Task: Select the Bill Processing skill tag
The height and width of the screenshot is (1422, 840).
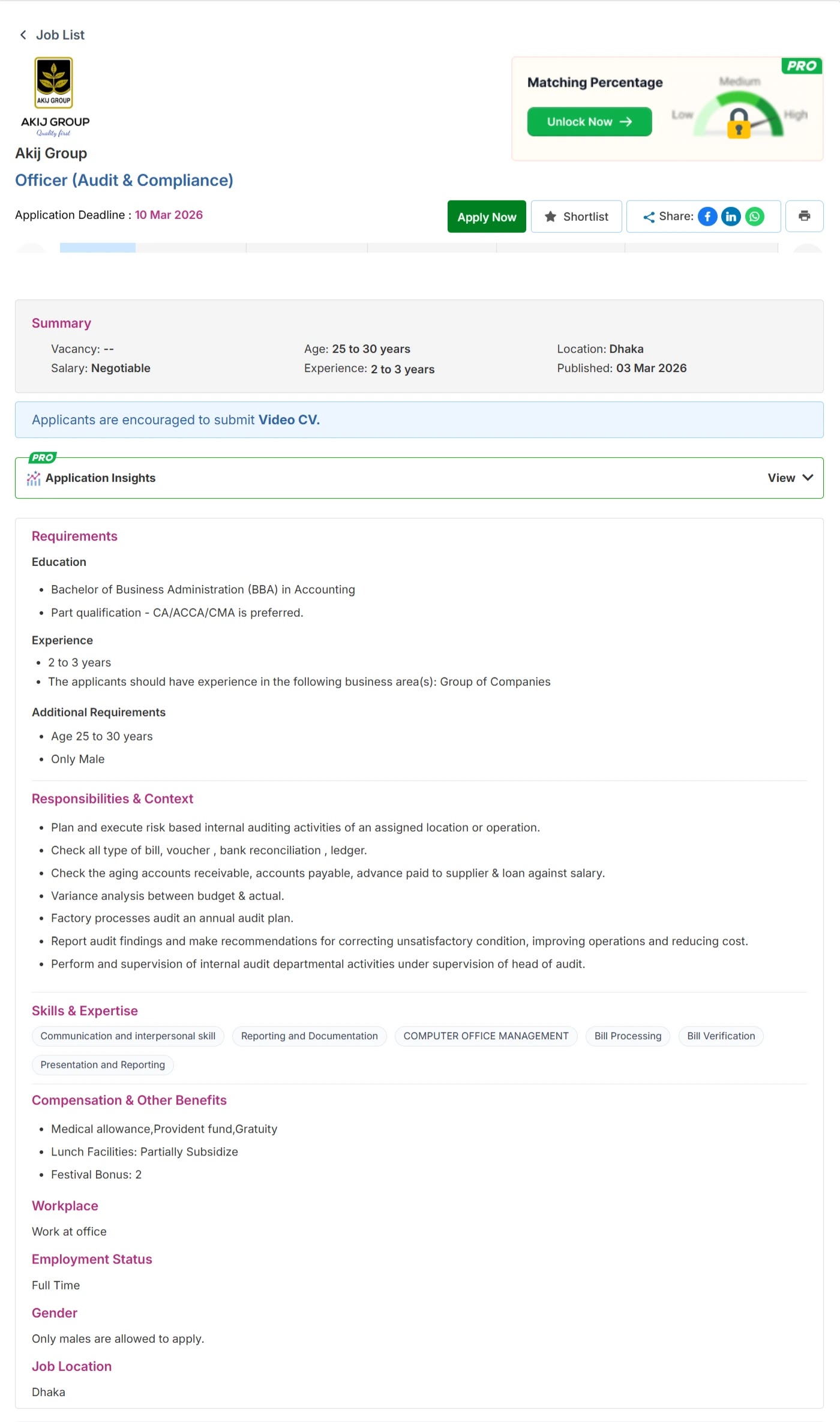Action: pos(628,1036)
